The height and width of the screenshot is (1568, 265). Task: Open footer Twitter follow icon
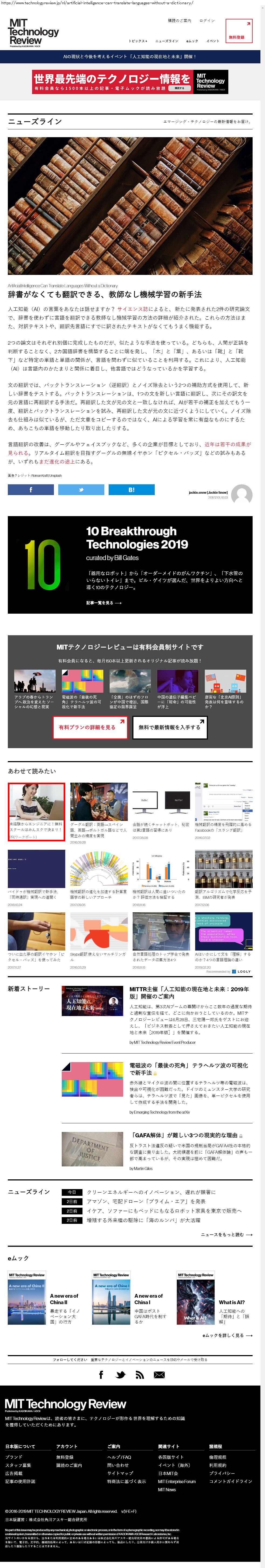121,1374
